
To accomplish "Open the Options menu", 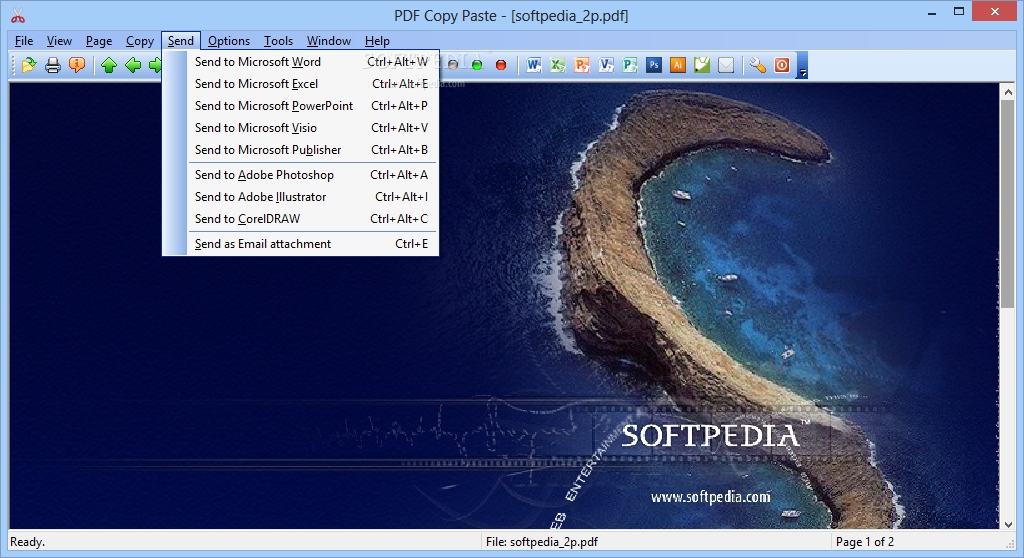I will 229,41.
